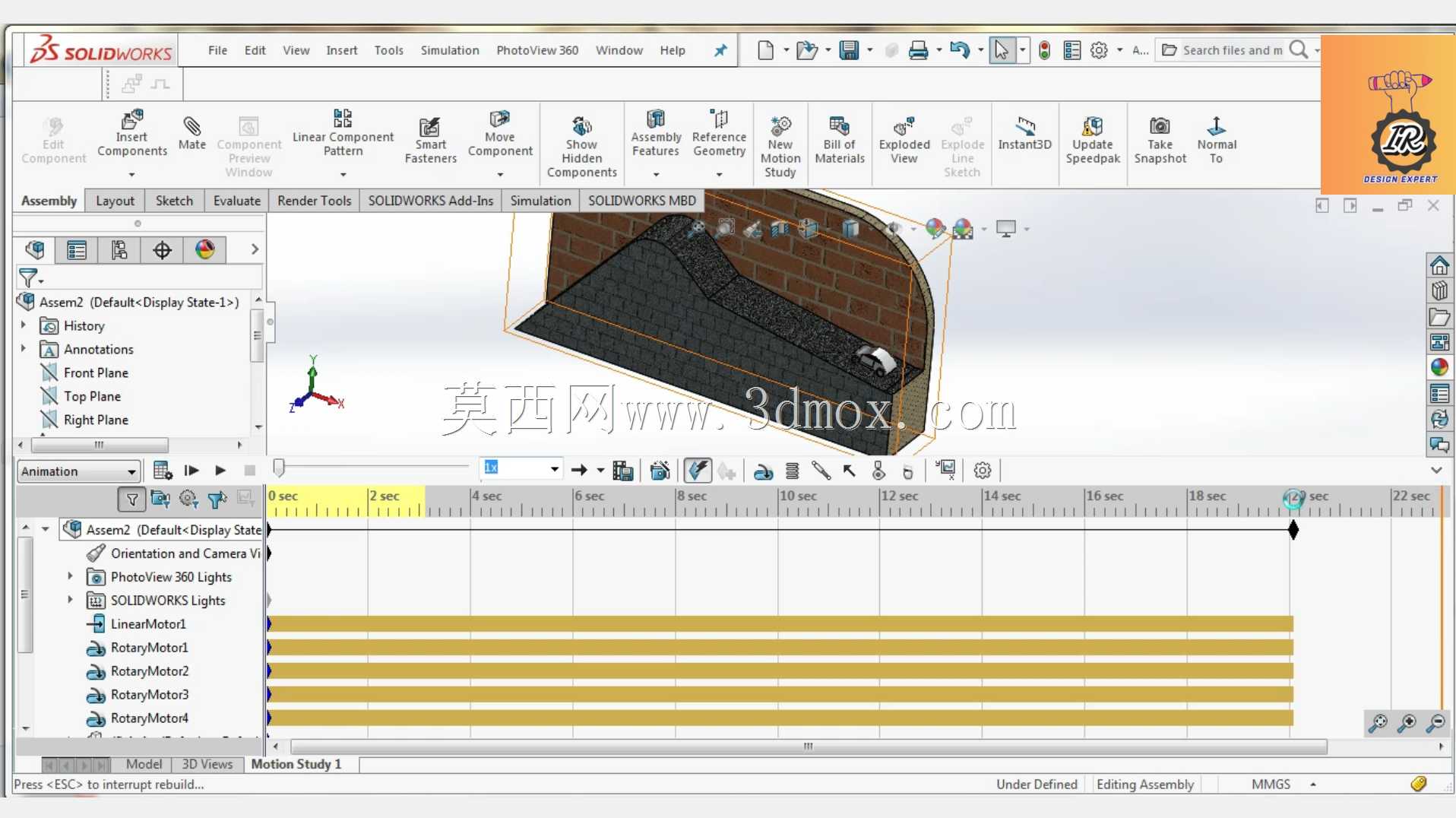Switch to the Model tab

[x=144, y=764]
